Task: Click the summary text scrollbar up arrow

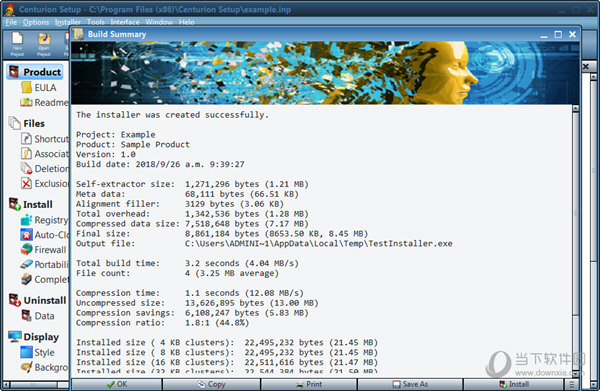Action: (x=576, y=109)
